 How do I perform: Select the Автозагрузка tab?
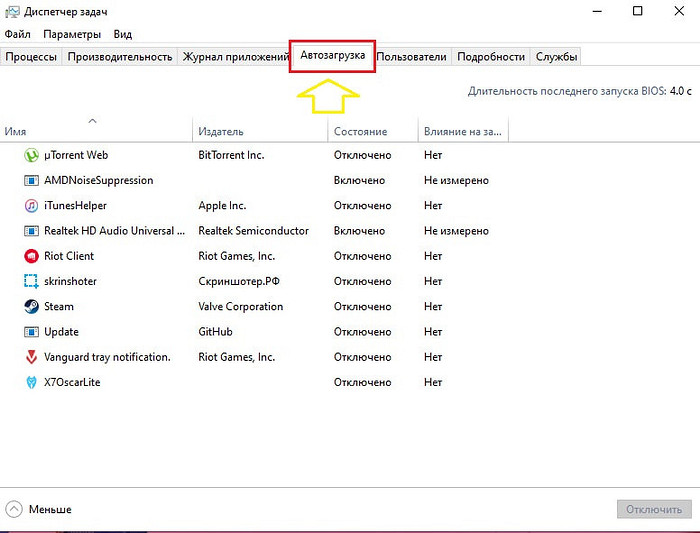[x=333, y=55]
